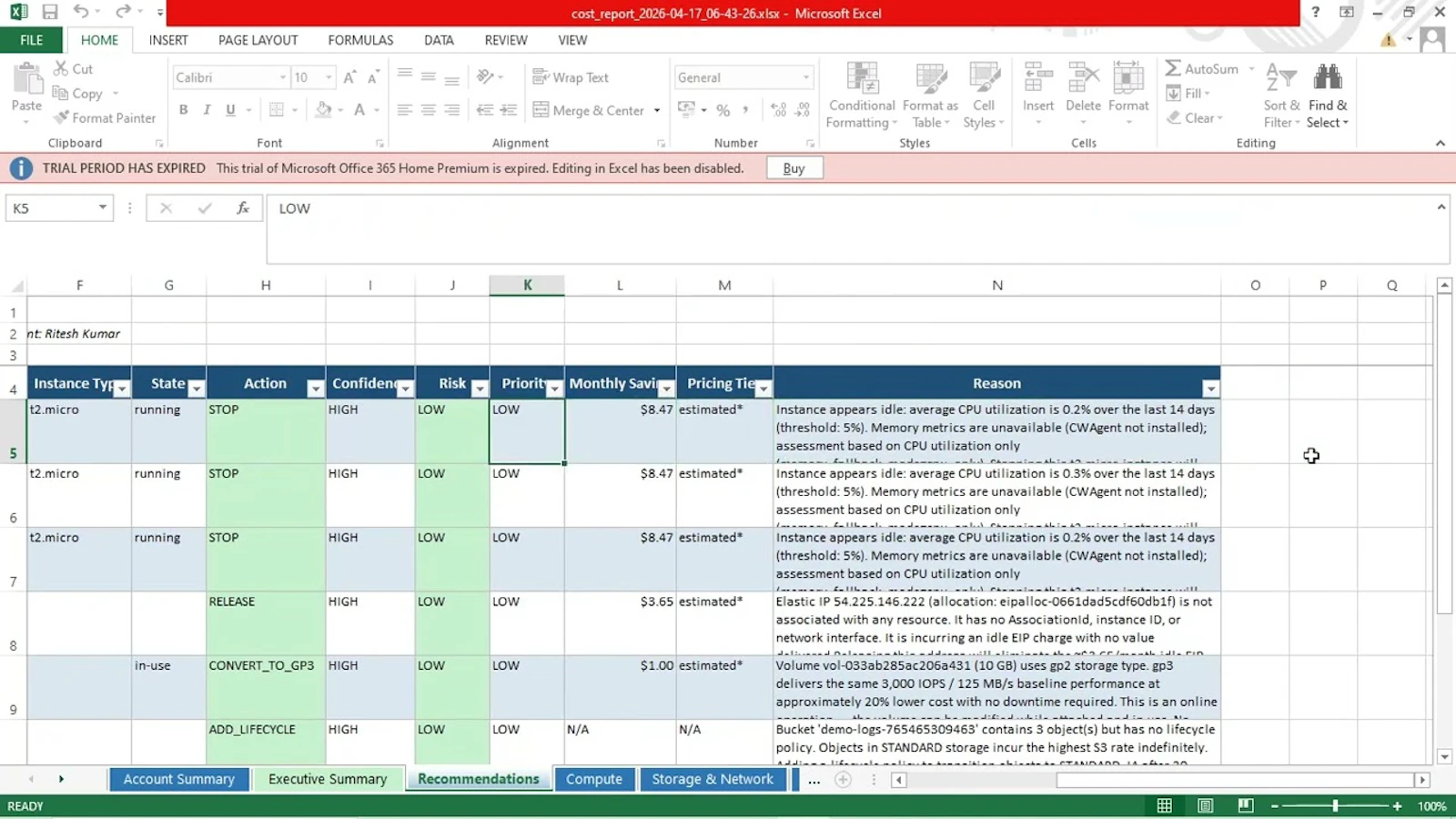The image size is (1456, 819).
Task: Open the FILE tab
Action: point(32,40)
